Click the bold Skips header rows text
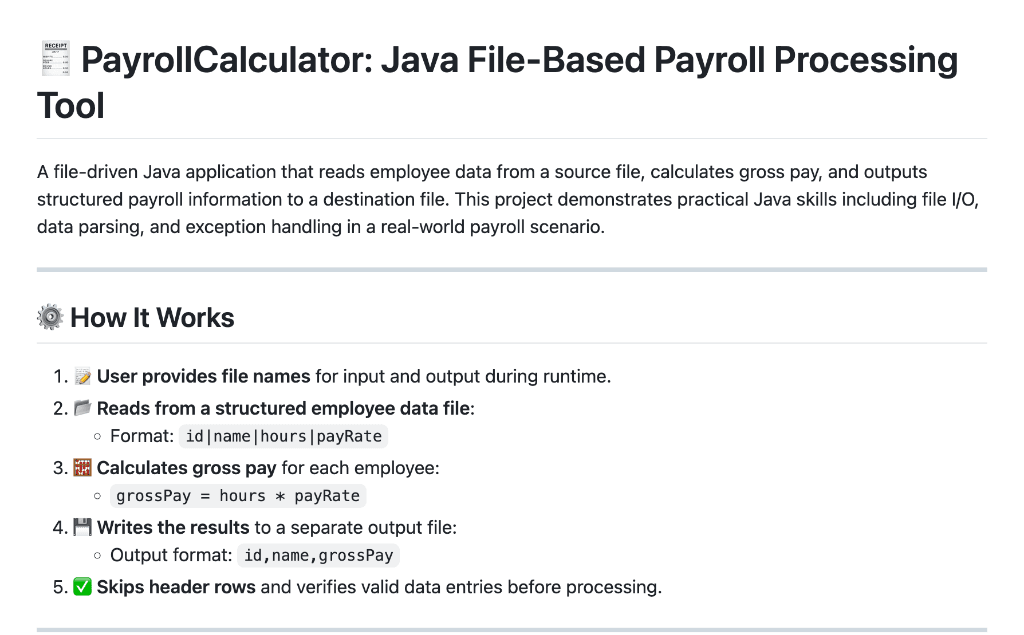 pyautogui.click(x=176, y=587)
